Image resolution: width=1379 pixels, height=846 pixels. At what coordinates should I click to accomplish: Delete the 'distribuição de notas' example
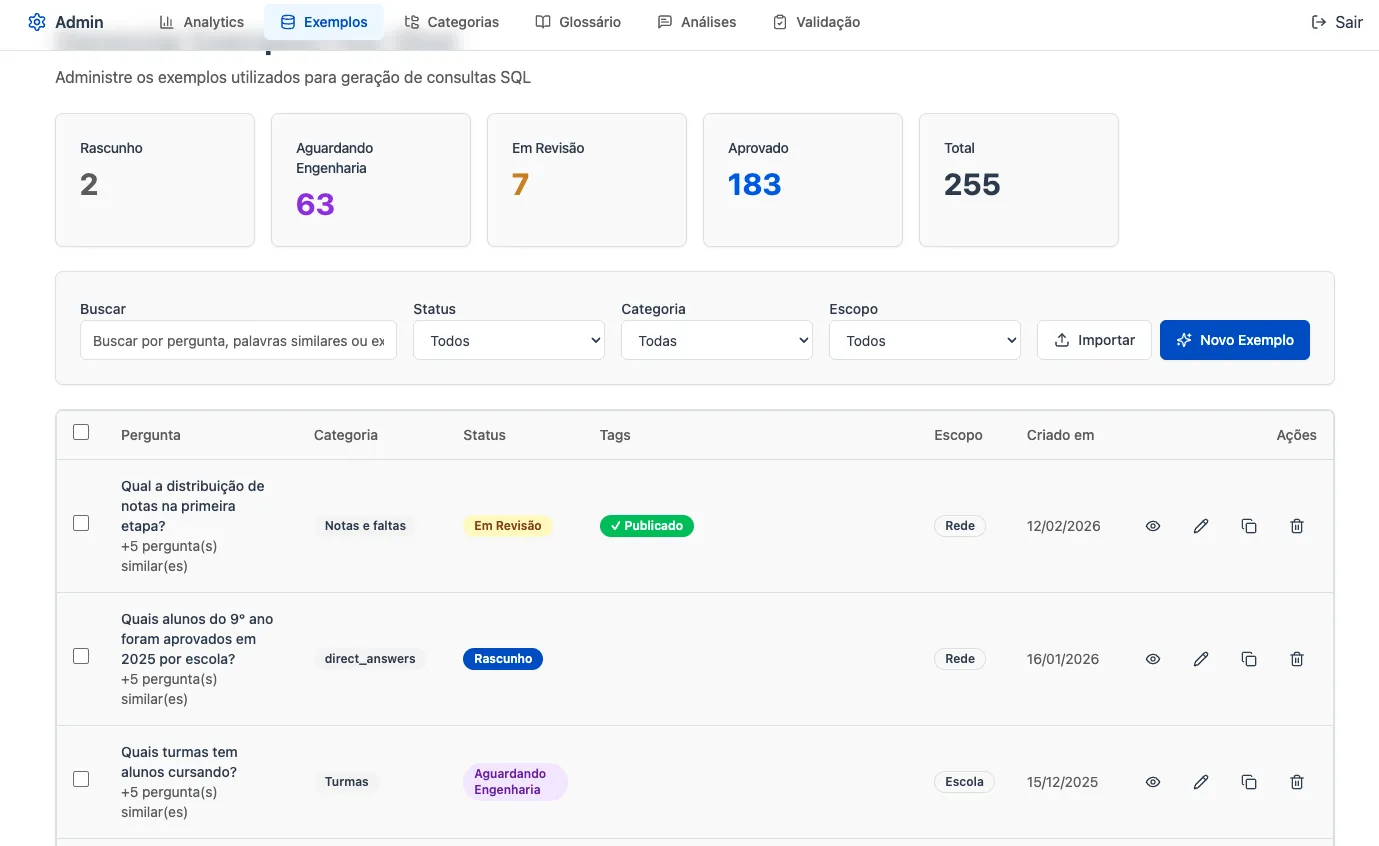coord(1297,526)
